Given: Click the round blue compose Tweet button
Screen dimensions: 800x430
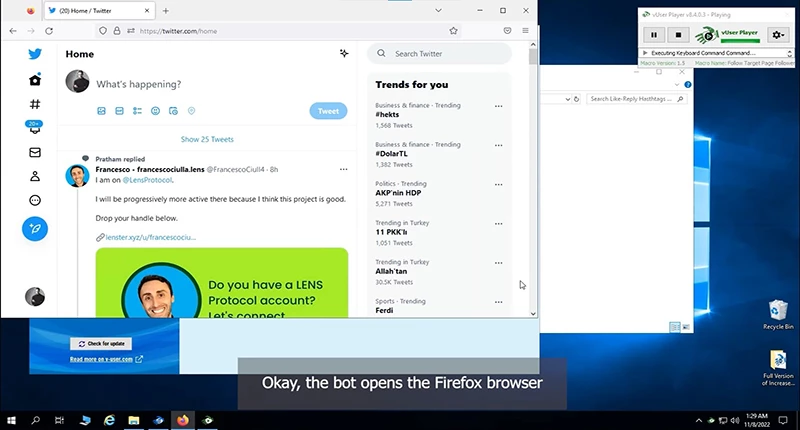Looking at the screenshot, I should pos(35,229).
